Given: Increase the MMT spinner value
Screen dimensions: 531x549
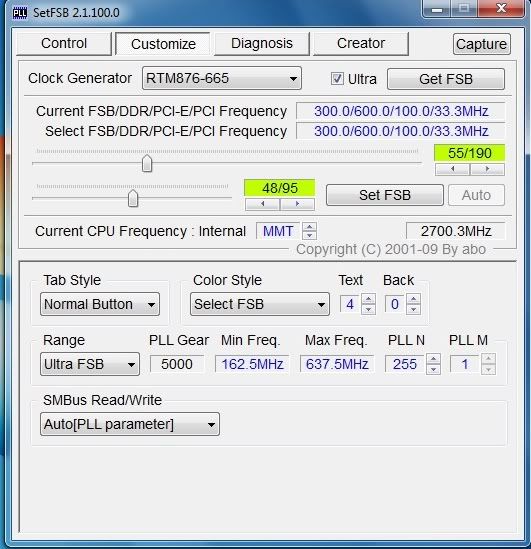Looking at the screenshot, I should [309, 227].
